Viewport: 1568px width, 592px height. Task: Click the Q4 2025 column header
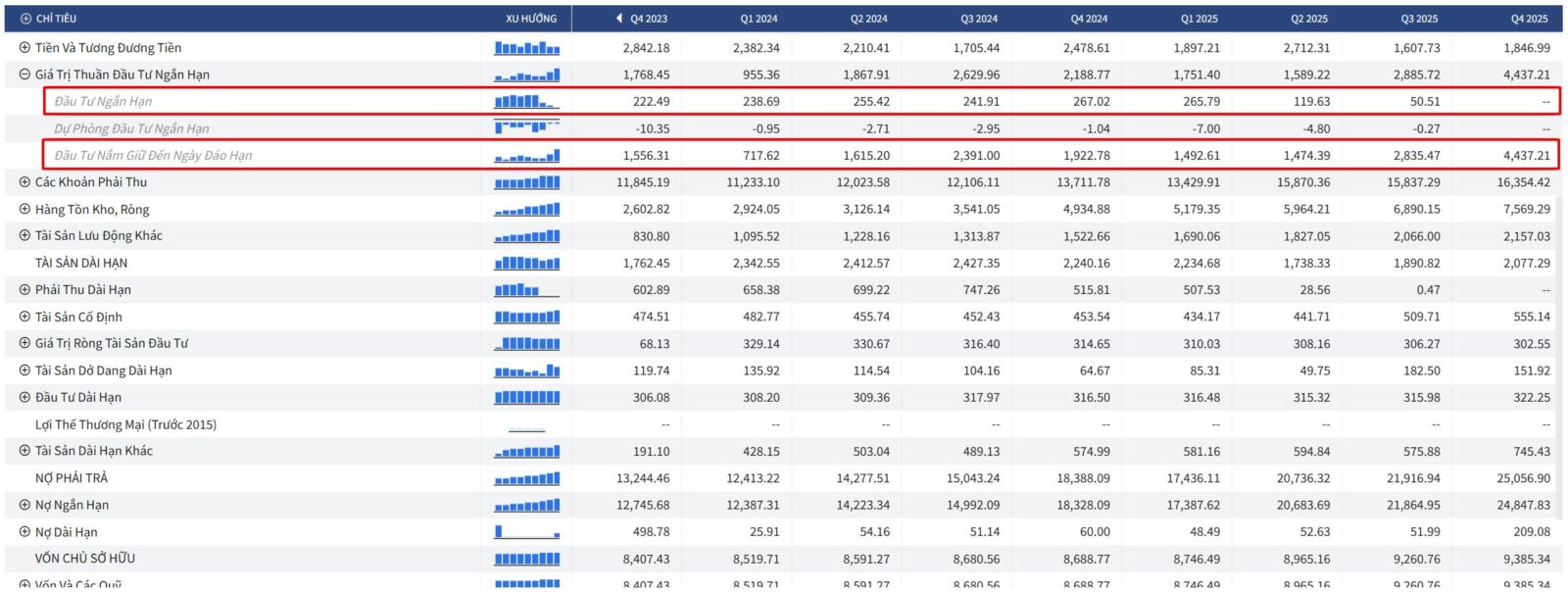[x=1529, y=19]
